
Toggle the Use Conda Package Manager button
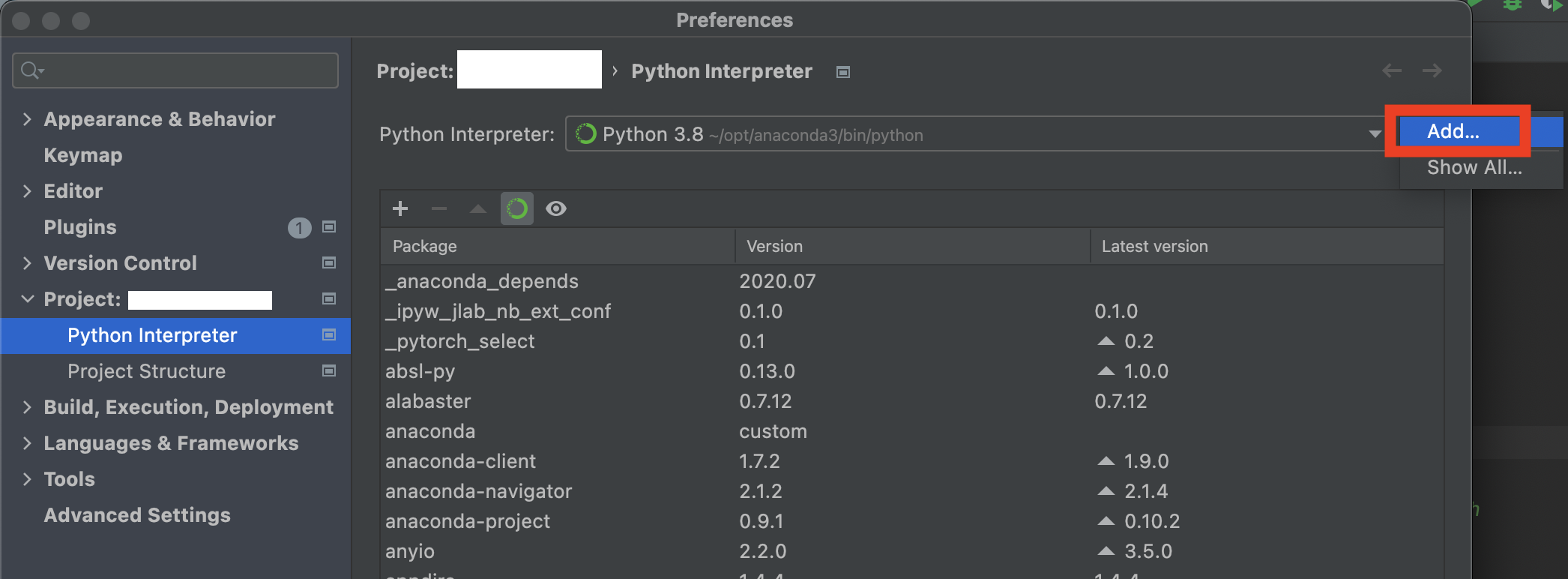[517, 208]
